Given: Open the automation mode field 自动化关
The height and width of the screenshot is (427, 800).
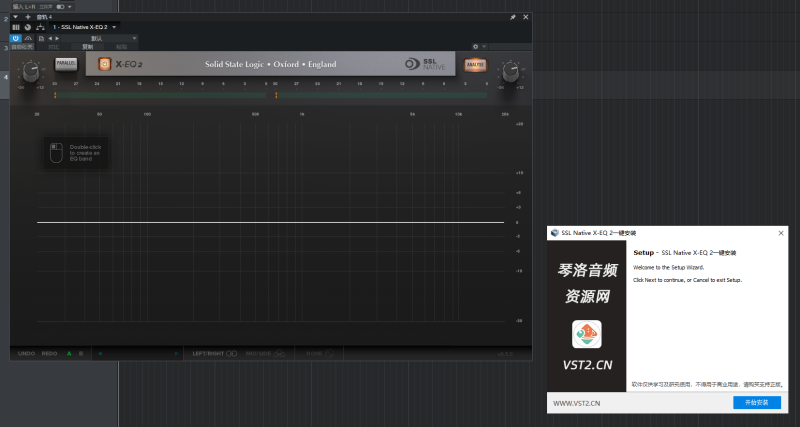Looking at the screenshot, I should [22, 46].
